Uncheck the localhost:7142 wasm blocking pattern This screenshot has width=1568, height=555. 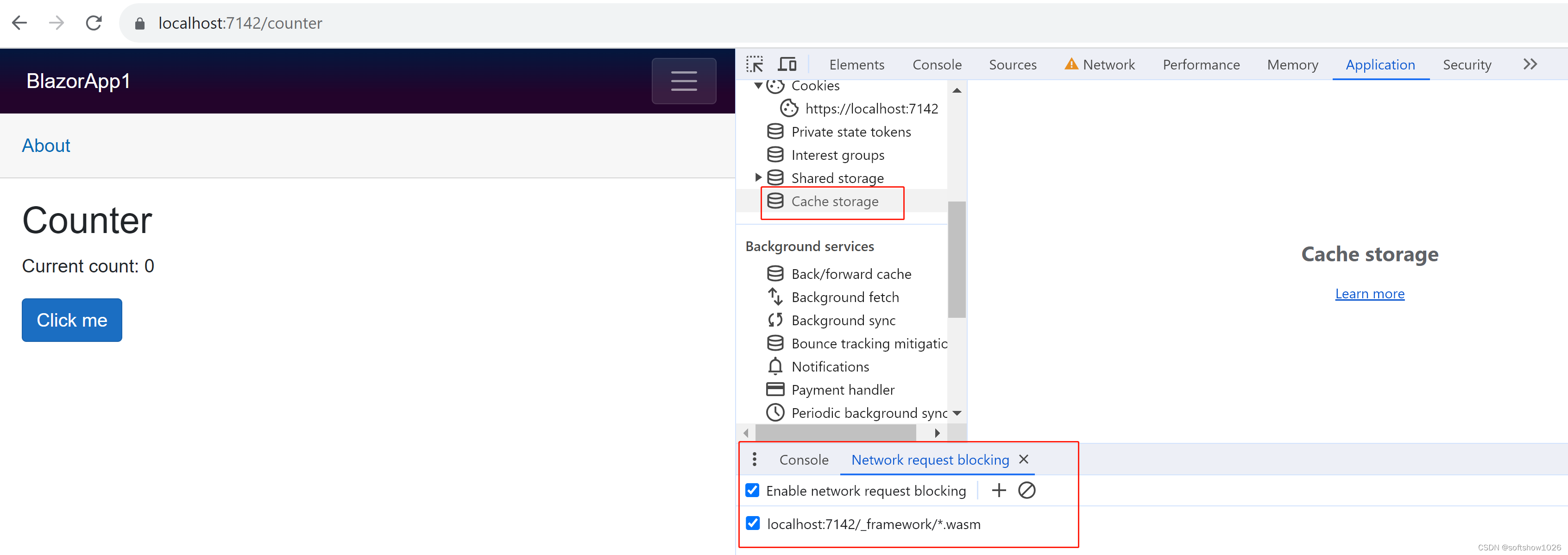752,523
